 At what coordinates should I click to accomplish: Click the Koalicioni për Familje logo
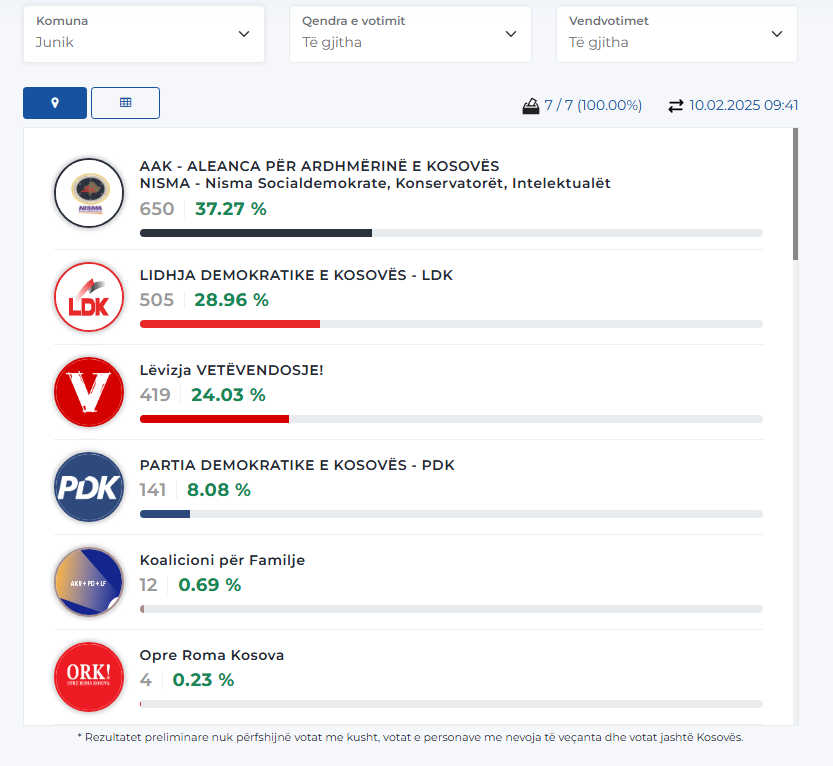pyautogui.click(x=89, y=582)
